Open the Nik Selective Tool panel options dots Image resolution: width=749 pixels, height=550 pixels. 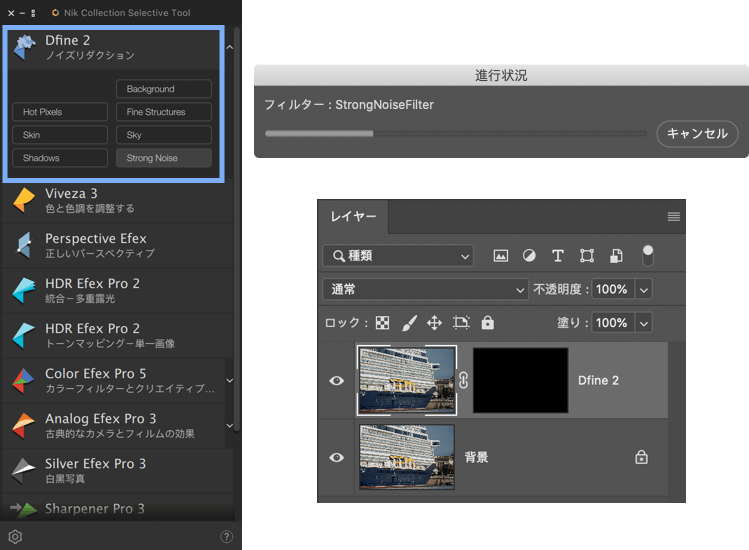tap(33, 13)
